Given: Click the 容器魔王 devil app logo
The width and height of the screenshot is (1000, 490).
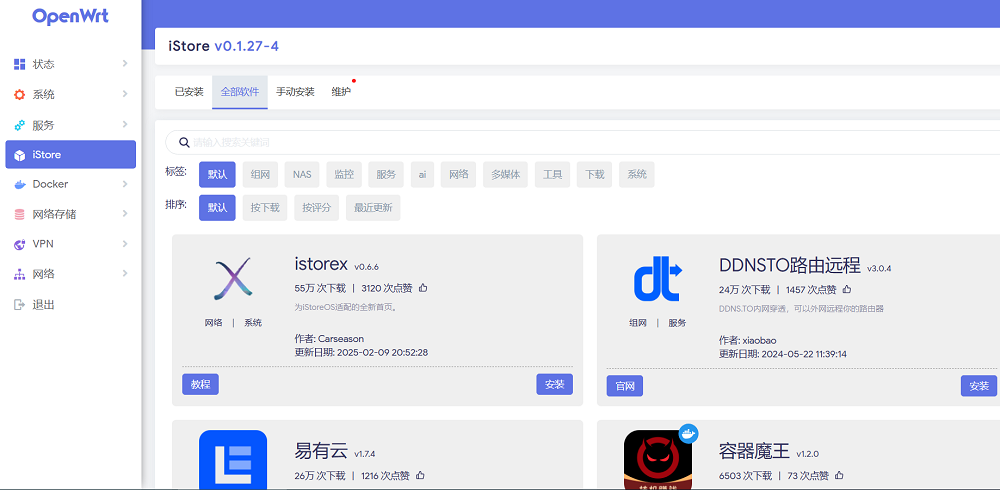Looking at the screenshot, I should tap(658, 459).
